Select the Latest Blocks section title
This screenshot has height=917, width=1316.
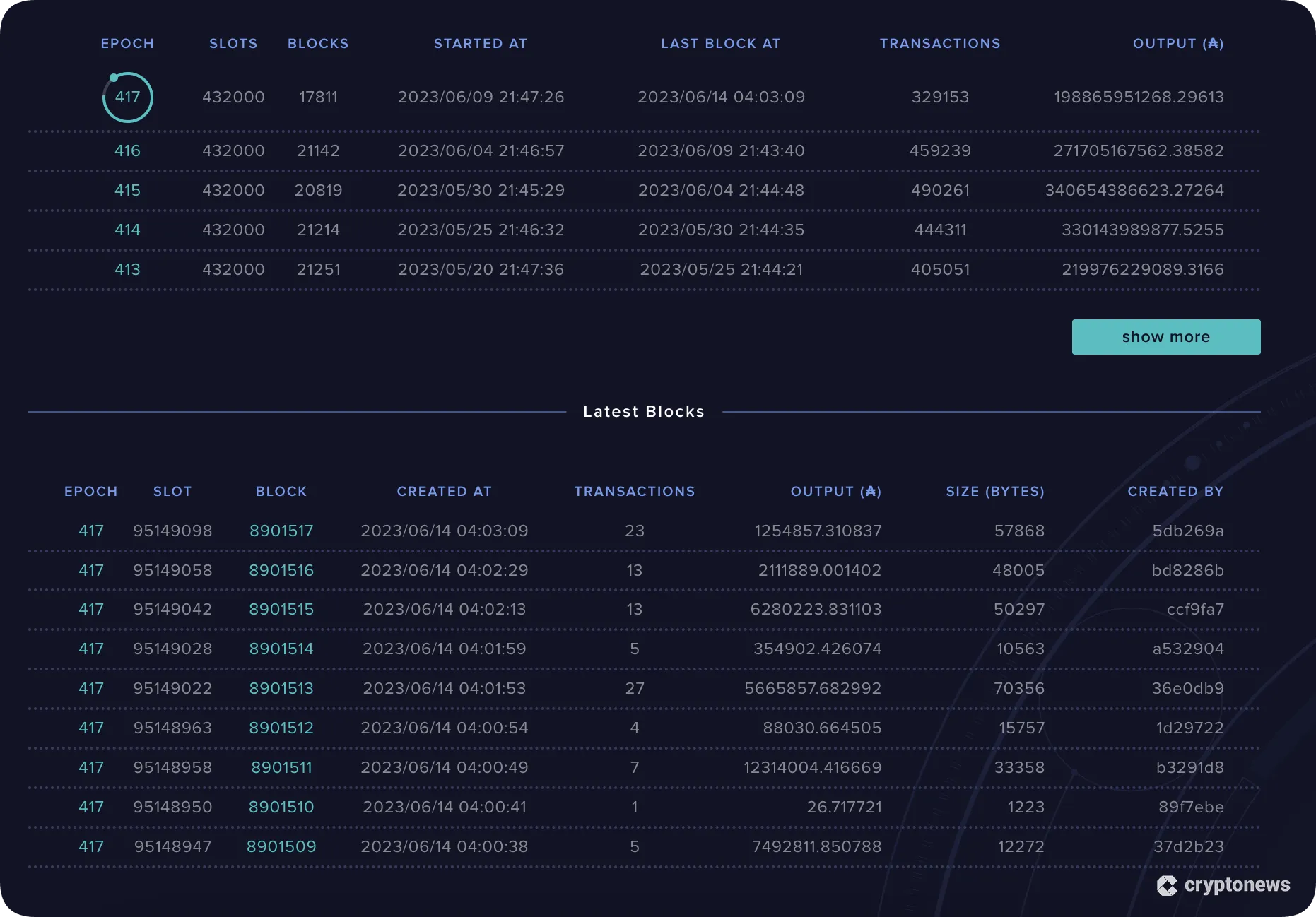(x=644, y=411)
